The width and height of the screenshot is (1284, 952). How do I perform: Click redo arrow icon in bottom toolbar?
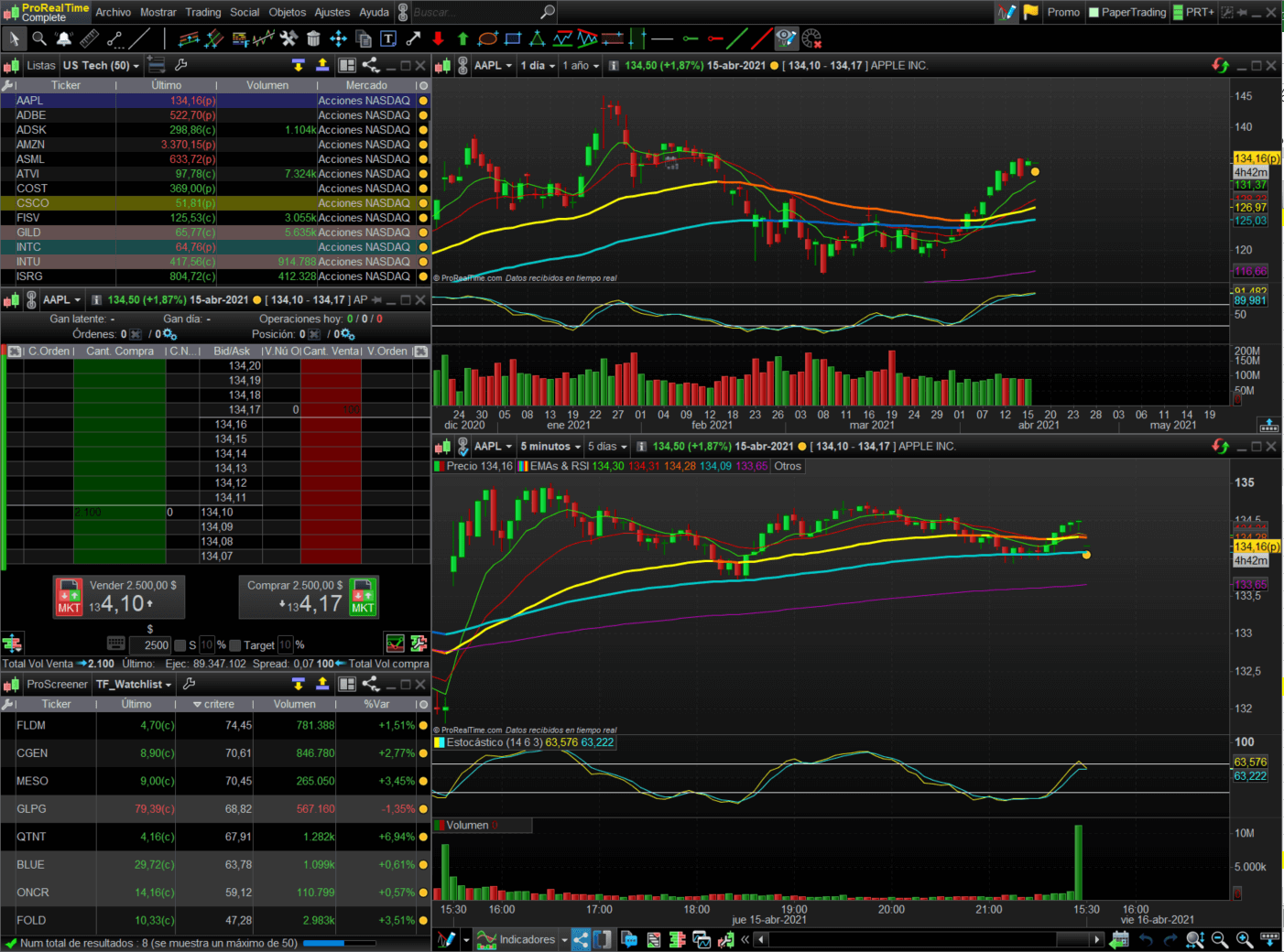[1170, 939]
